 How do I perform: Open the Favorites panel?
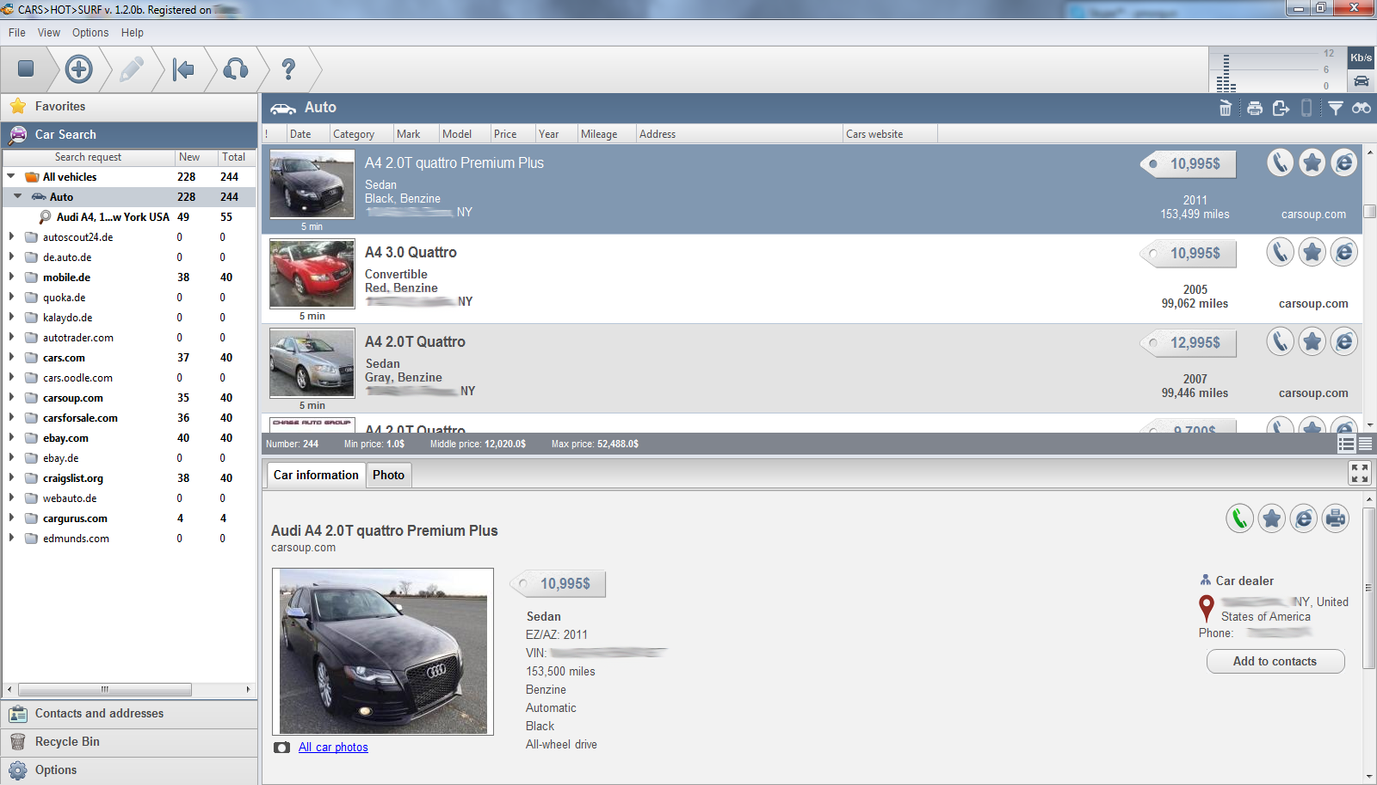[130, 106]
